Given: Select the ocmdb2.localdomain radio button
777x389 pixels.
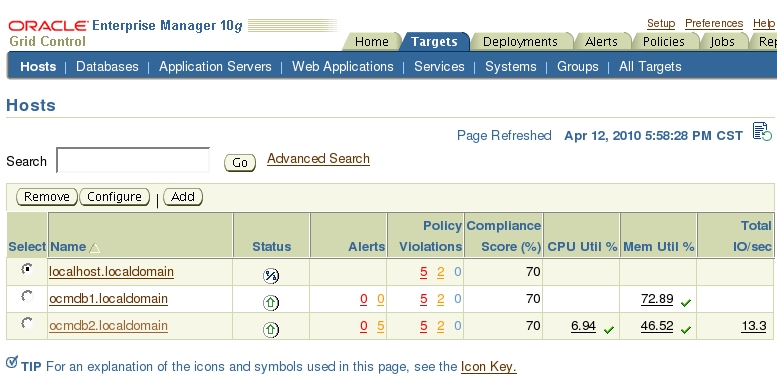Looking at the screenshot, I should coord(27,323).
